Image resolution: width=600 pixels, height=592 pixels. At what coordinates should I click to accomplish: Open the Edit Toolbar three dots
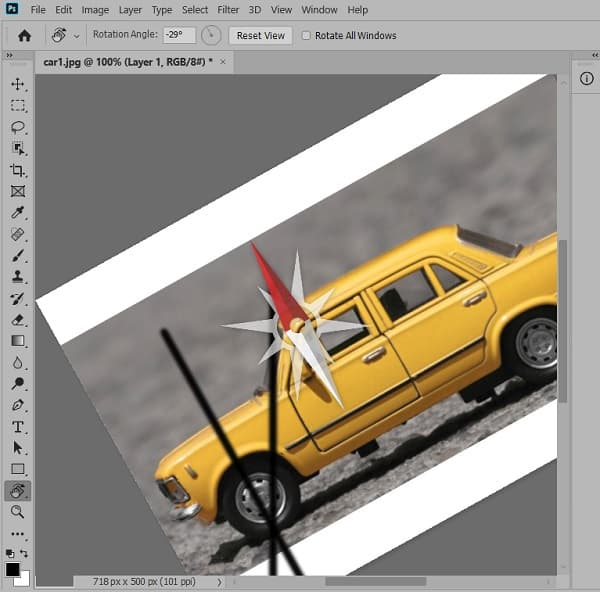(18, 533)
